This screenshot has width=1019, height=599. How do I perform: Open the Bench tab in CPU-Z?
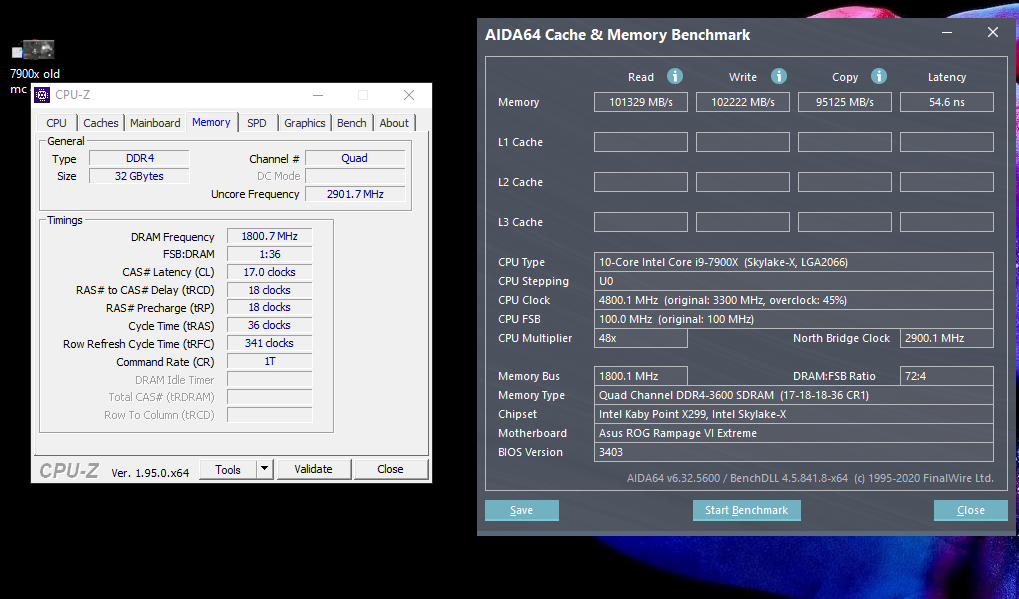tap(352, 123)
